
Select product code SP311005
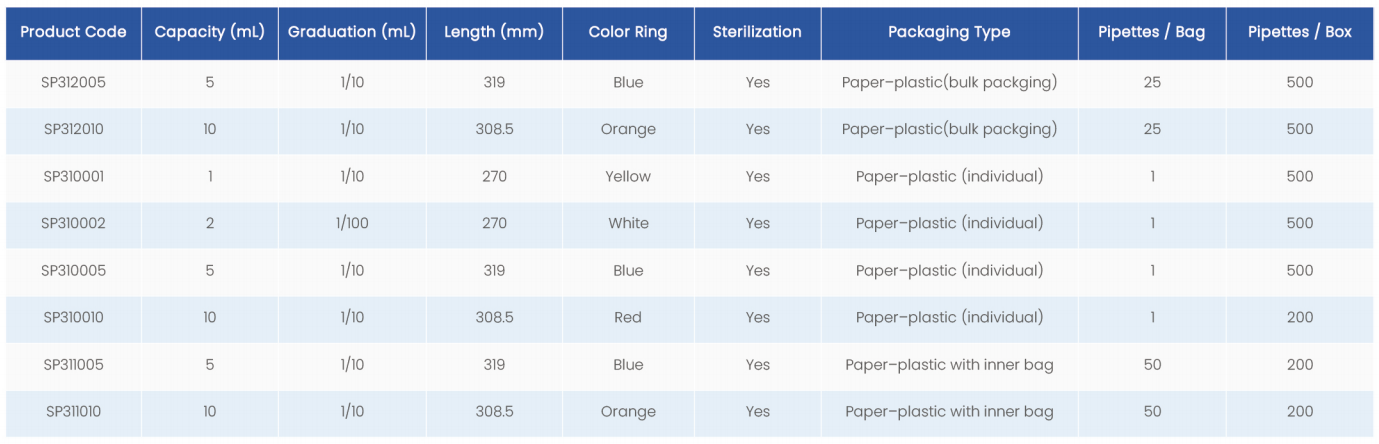click(x=74, y=365)
